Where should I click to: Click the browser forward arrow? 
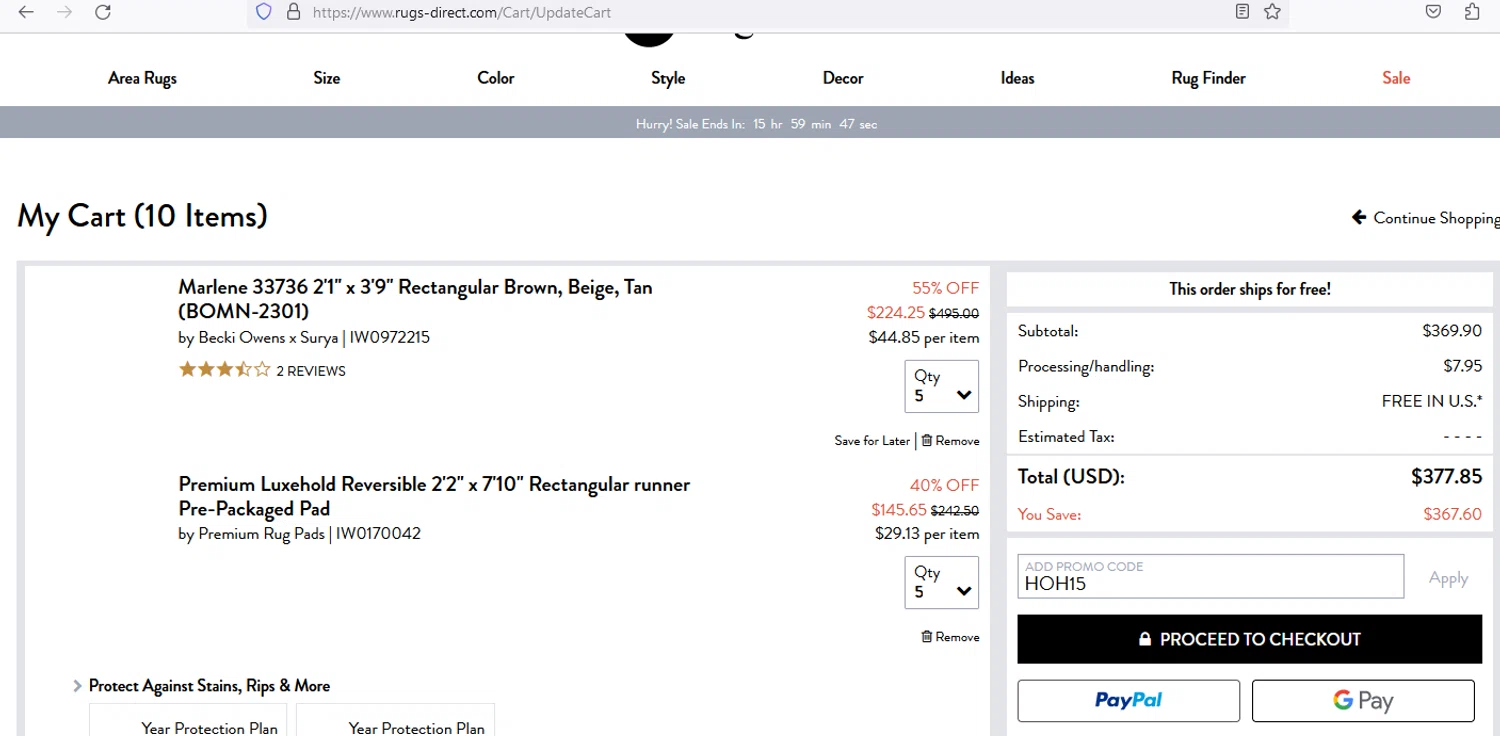(64, 12)
